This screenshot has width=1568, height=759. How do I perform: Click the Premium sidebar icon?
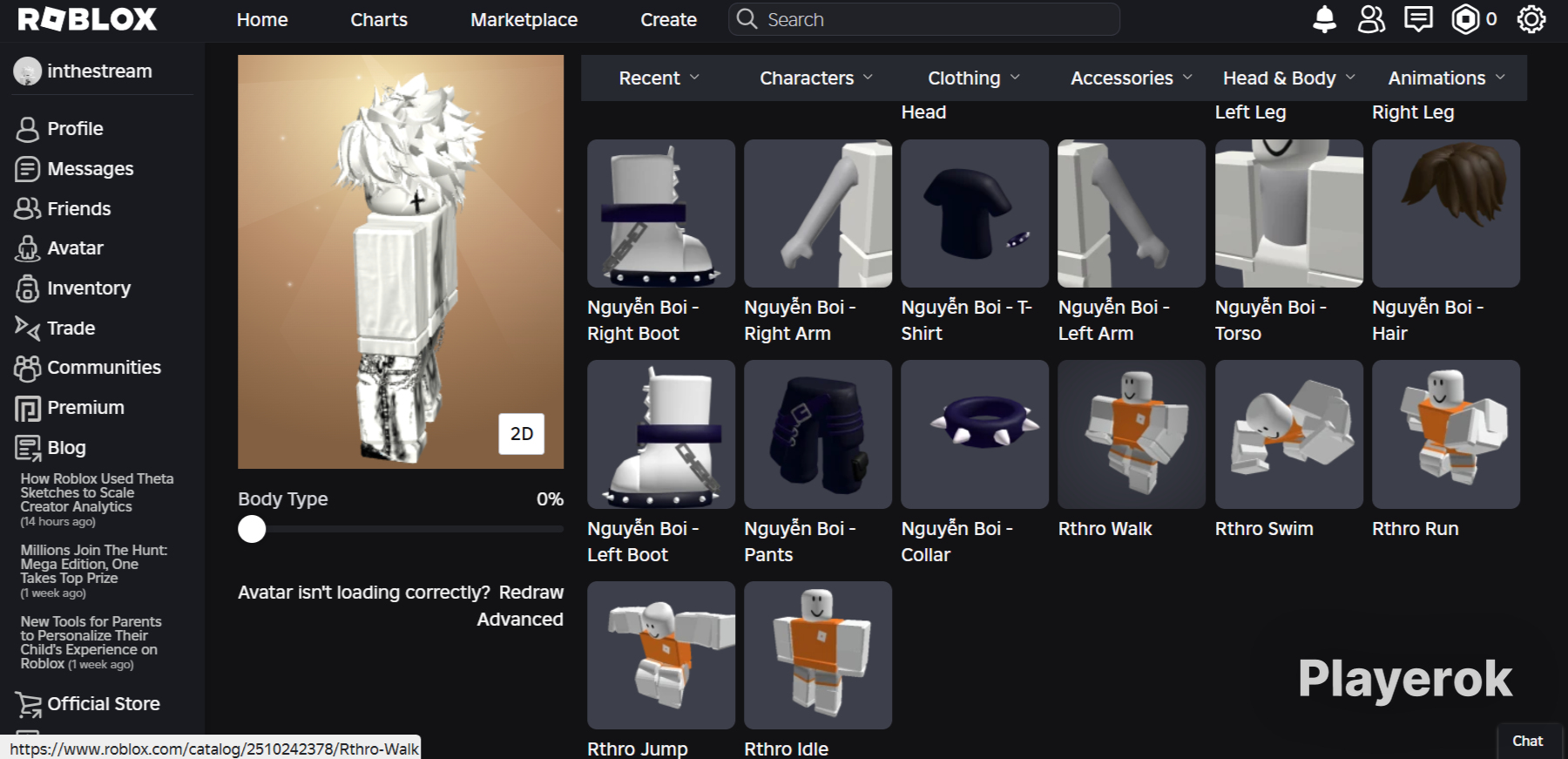point(28,408)
